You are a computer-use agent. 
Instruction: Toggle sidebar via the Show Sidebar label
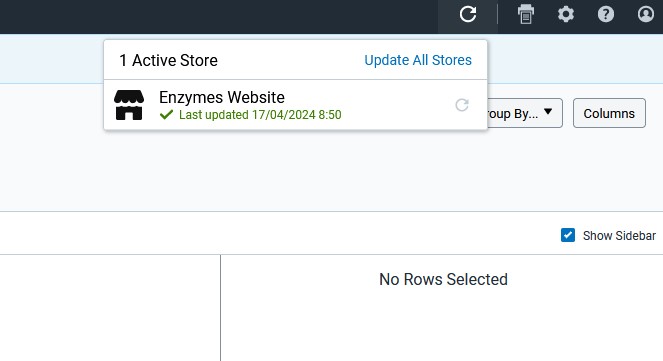[x=619, y=235]
